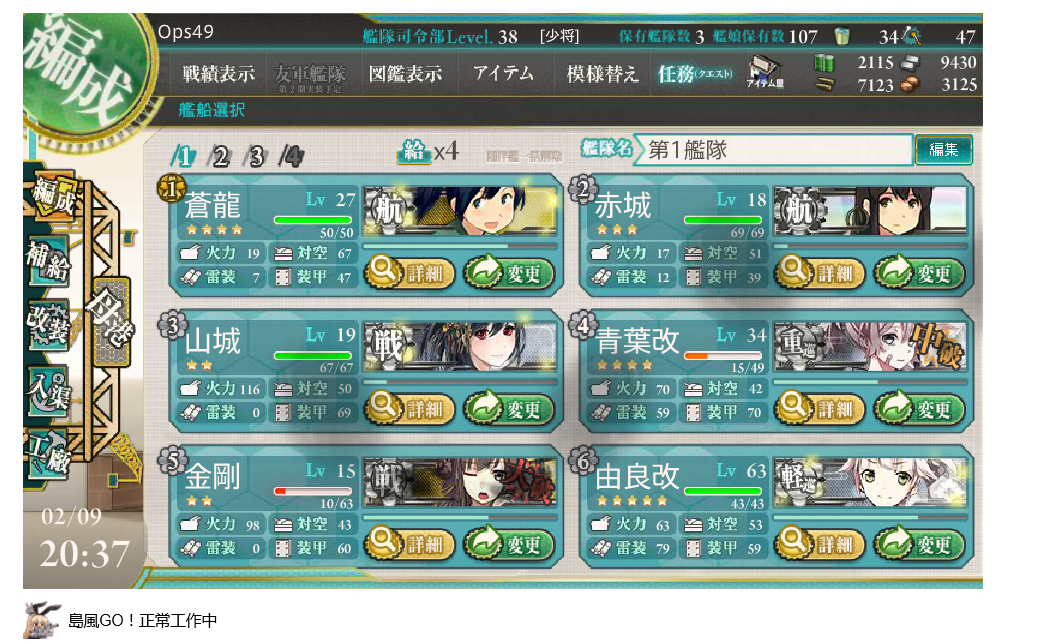The height and width of the screenshot is (644, 1058).
Task: Open the 図鑑表示 encyclopedia menu
Action: (x=406, y=74)
